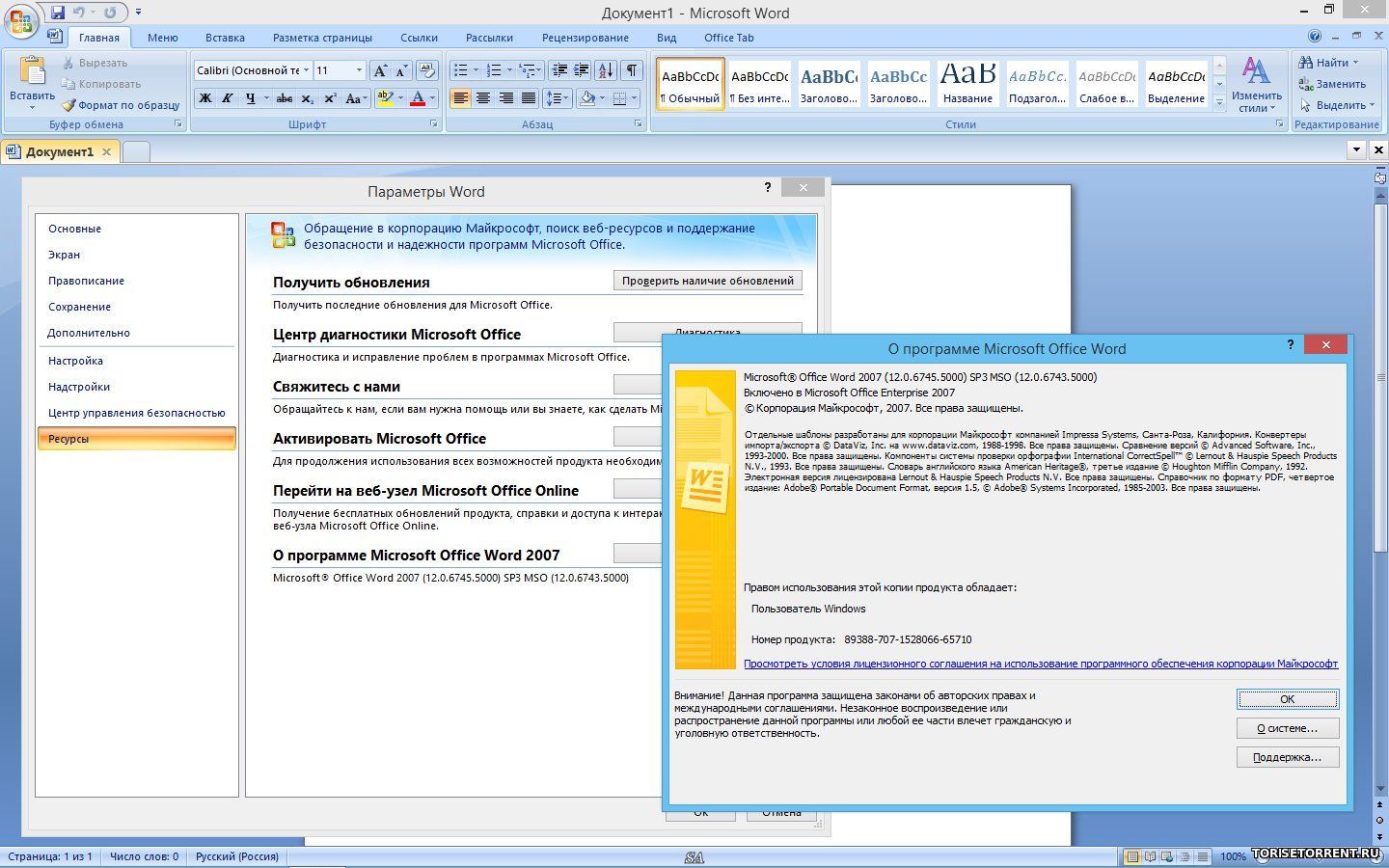
Task: Click Help icon in ribbon top right
Action: point(1315,37)
